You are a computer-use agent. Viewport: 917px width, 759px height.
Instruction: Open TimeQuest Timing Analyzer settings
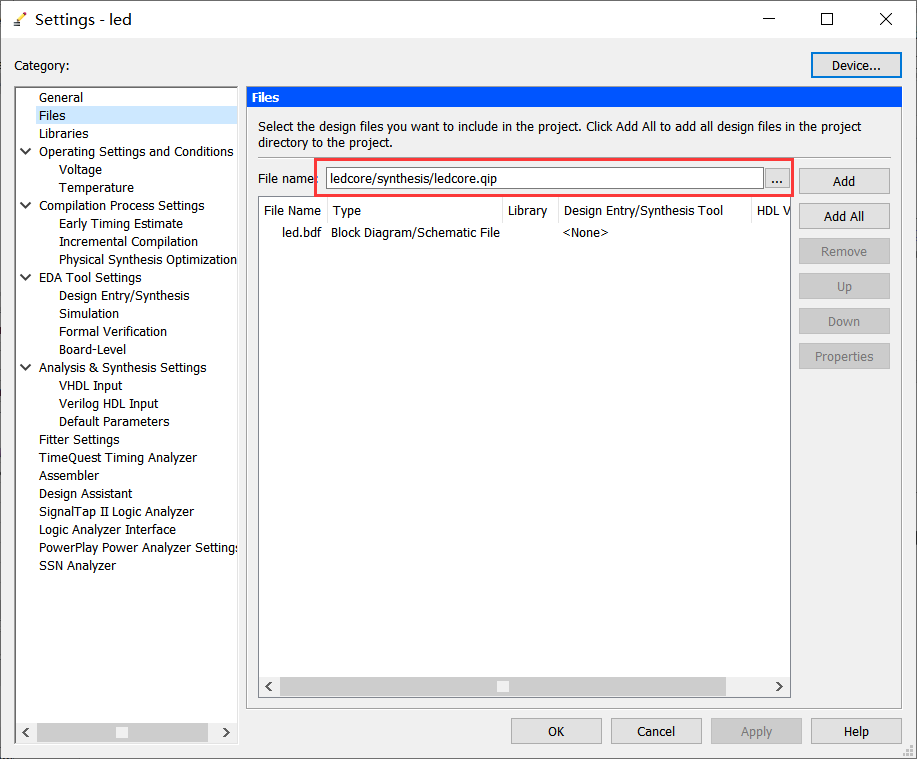(x=118, y=458)
